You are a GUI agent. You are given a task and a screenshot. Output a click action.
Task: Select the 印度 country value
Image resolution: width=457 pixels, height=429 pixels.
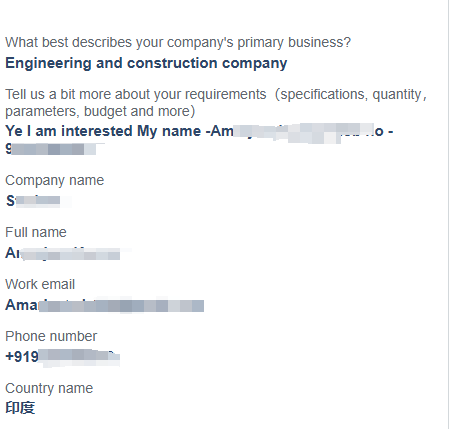(20, 408)
